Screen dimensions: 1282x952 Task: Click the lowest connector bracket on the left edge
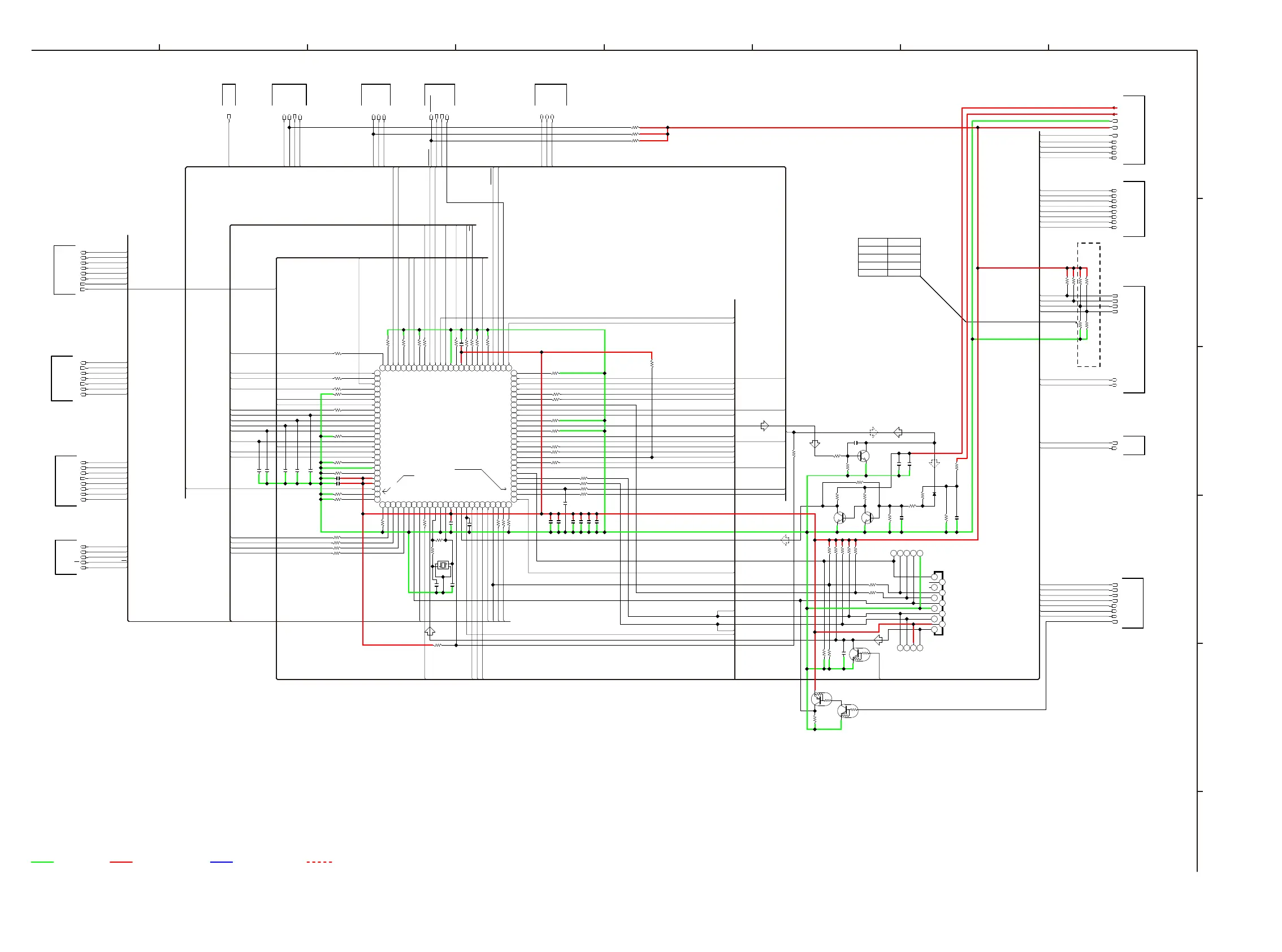click(x=66, y=557)
